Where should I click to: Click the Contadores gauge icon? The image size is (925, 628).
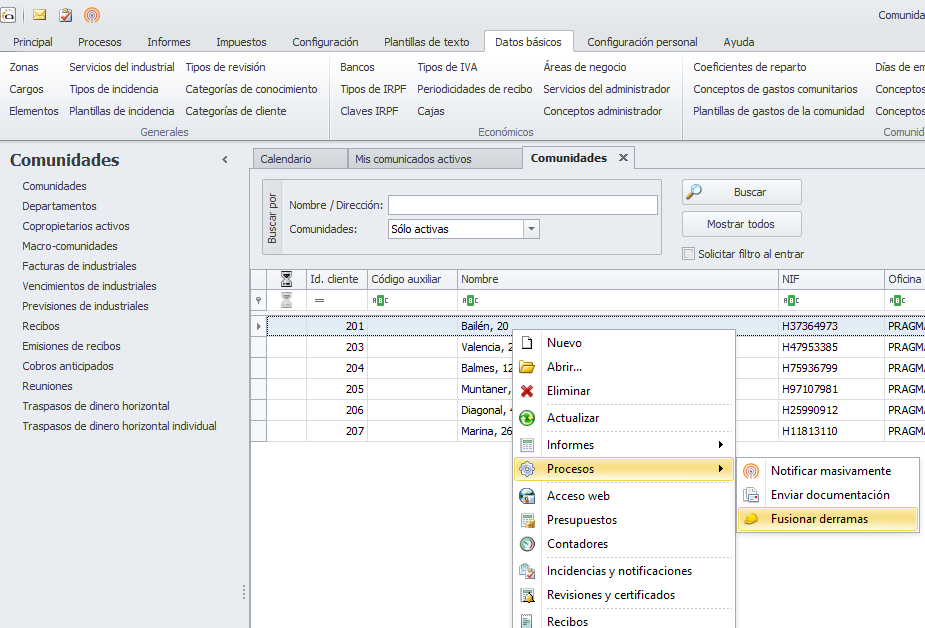point(527,544)
